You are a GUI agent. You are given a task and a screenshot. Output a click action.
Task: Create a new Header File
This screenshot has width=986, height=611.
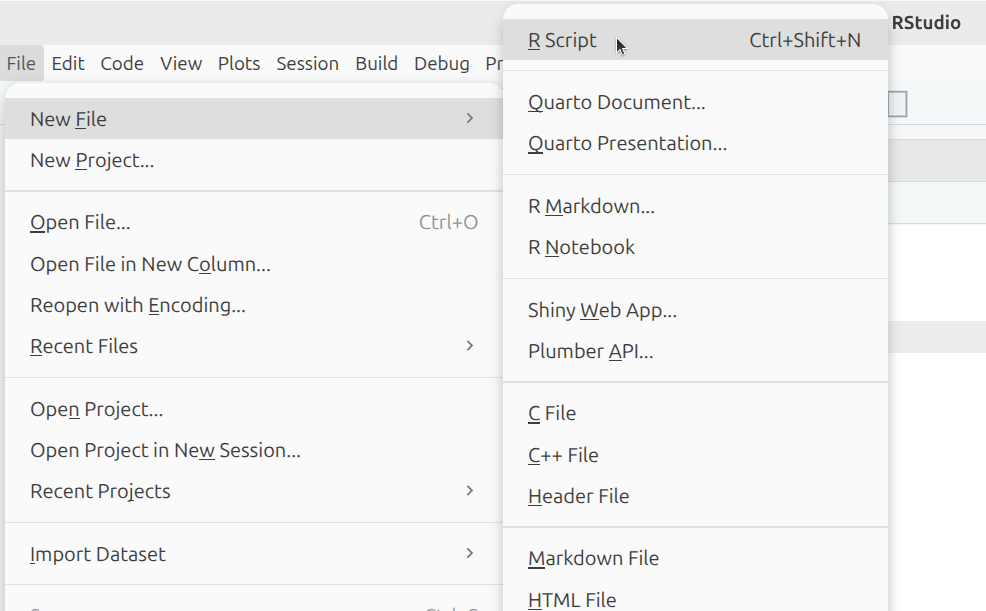(x=695, y=496)
